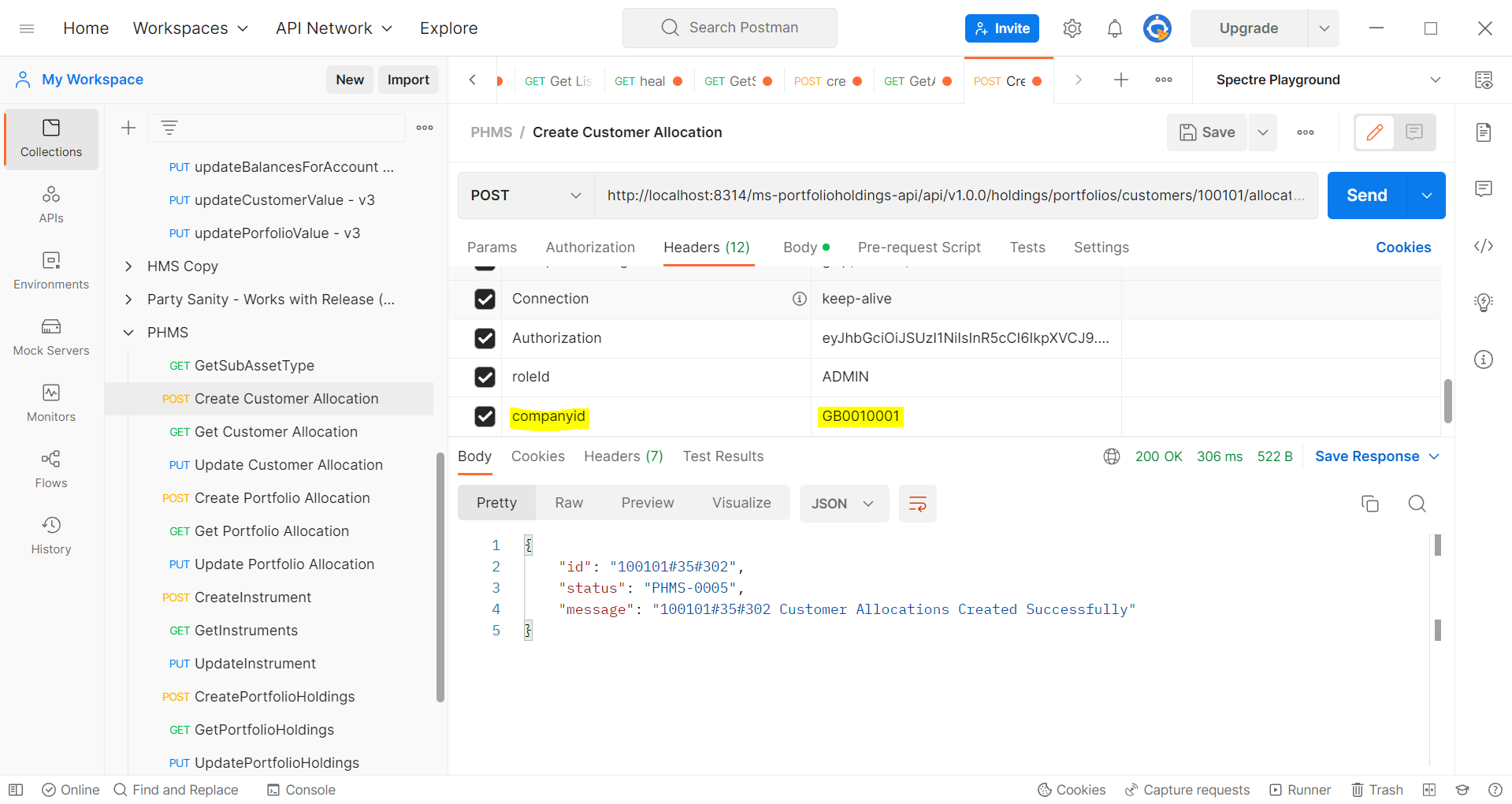Click the Send button

(1367, 195)
